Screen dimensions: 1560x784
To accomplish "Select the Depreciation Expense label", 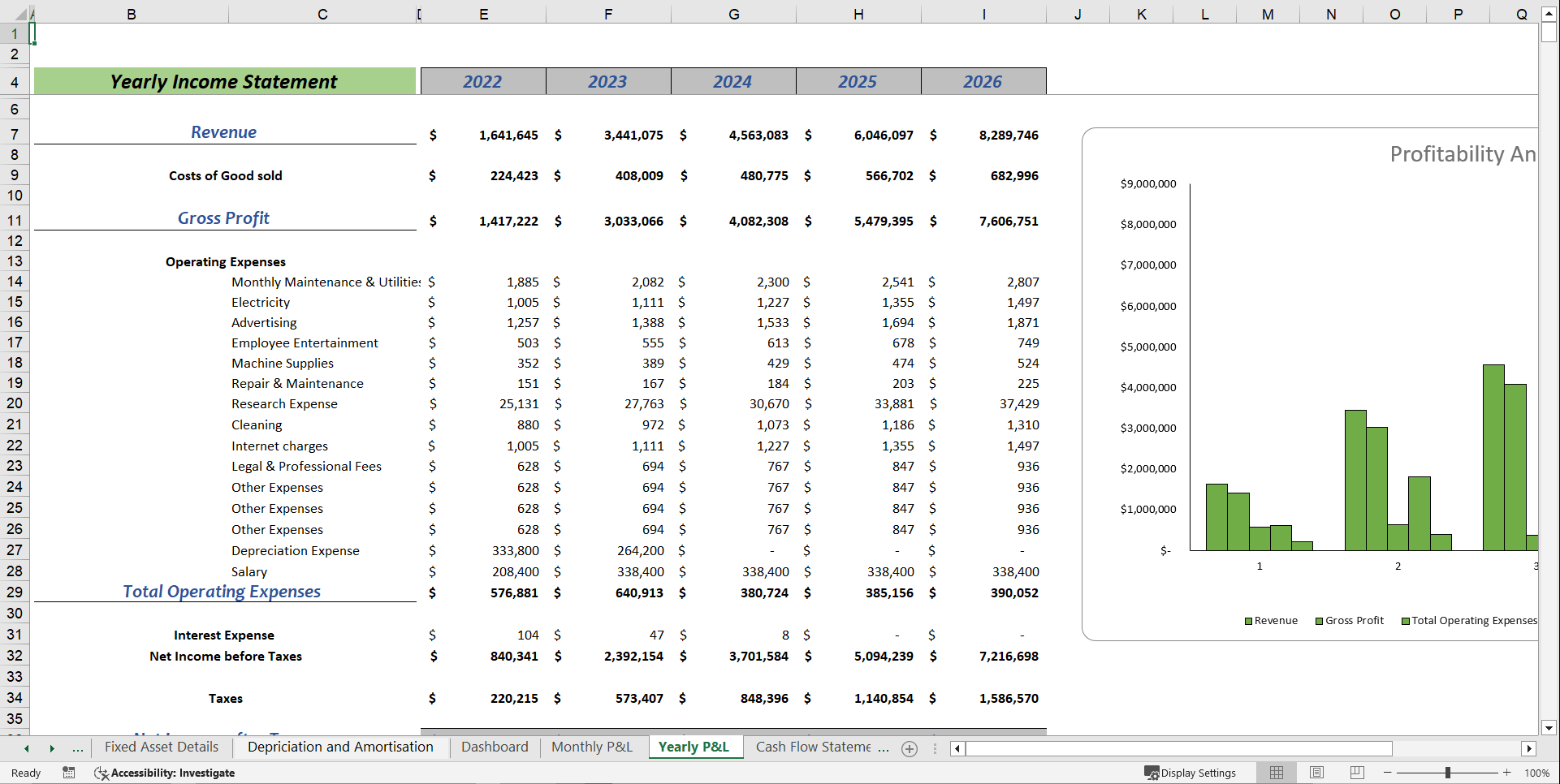I will pos(296,550).
